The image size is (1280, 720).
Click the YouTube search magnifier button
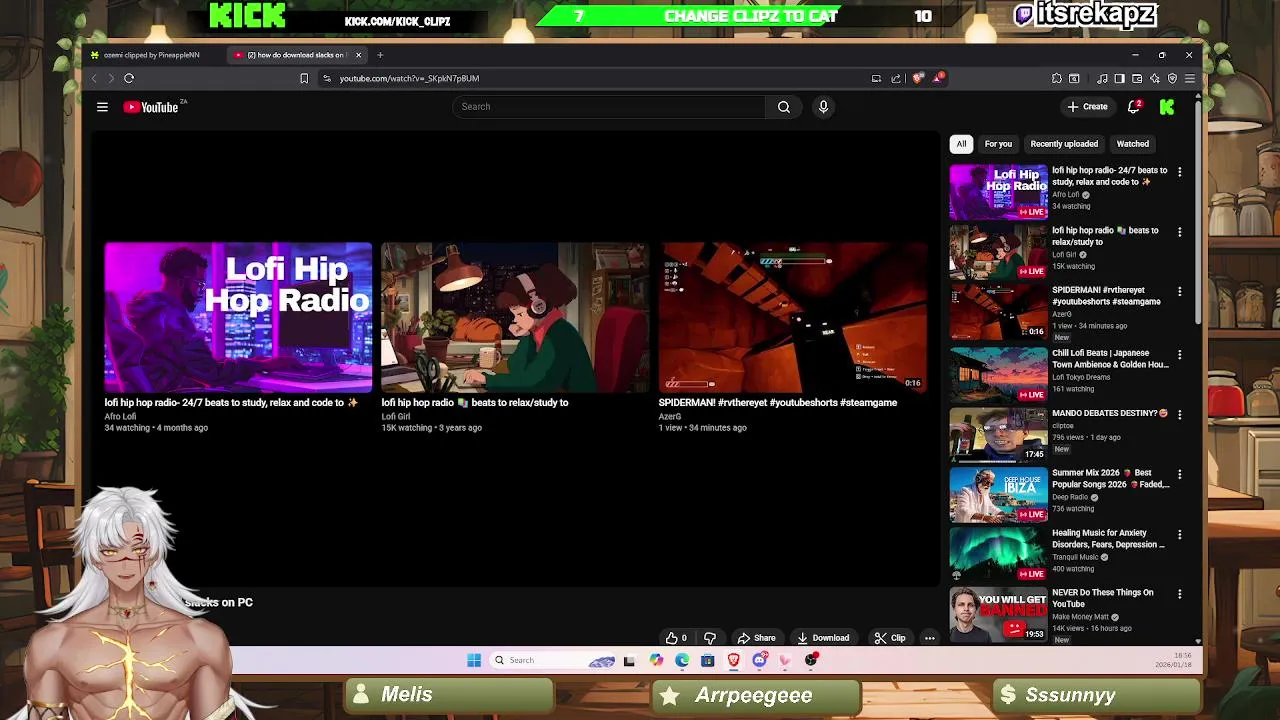click(x=784, y=107)
